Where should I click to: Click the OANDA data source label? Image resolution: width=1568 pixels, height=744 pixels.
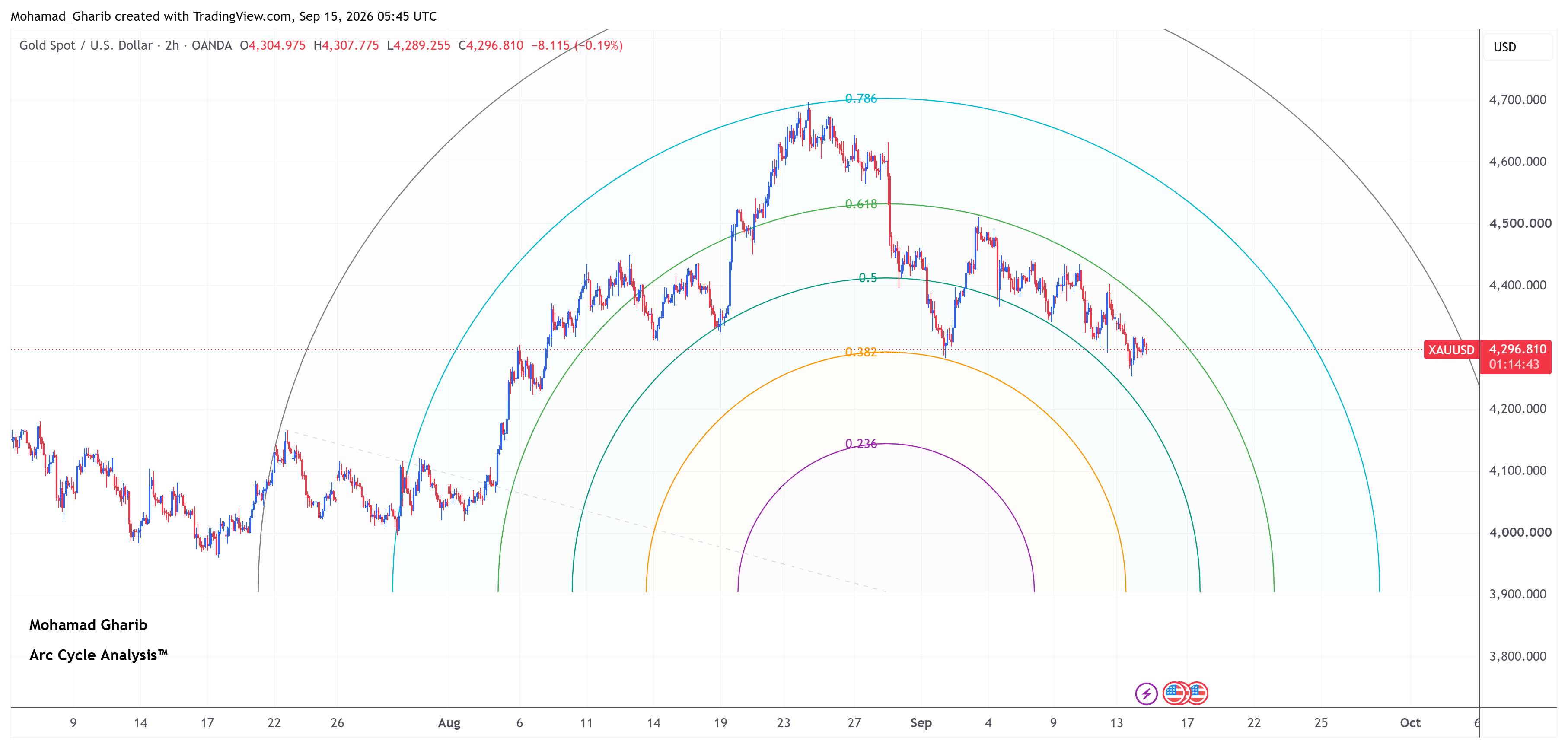click(211, 46)
